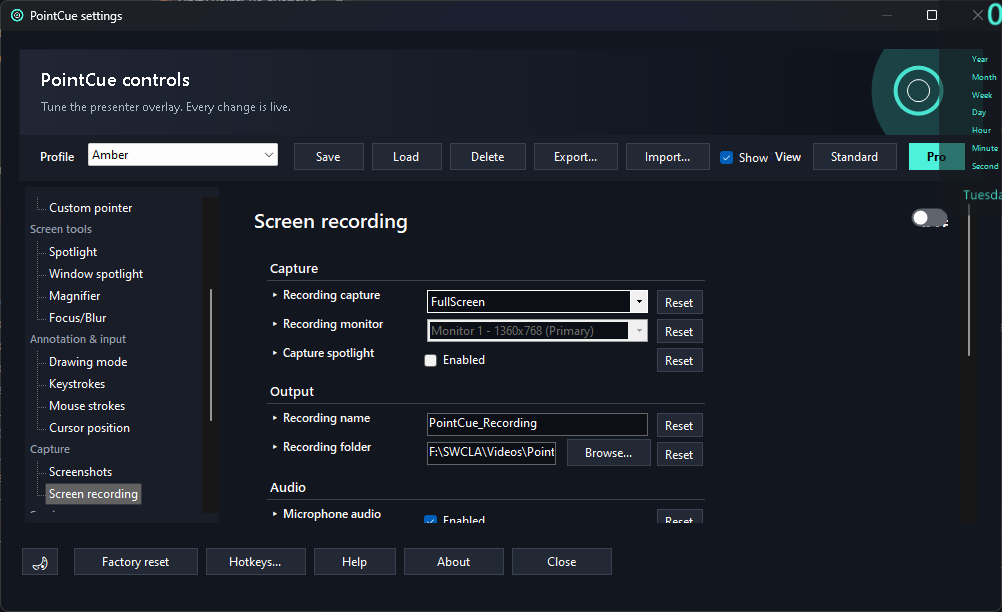1002x612 pixels.
Task: Toggle the Microphone audio Enabled checkbox
Action: 431,519
